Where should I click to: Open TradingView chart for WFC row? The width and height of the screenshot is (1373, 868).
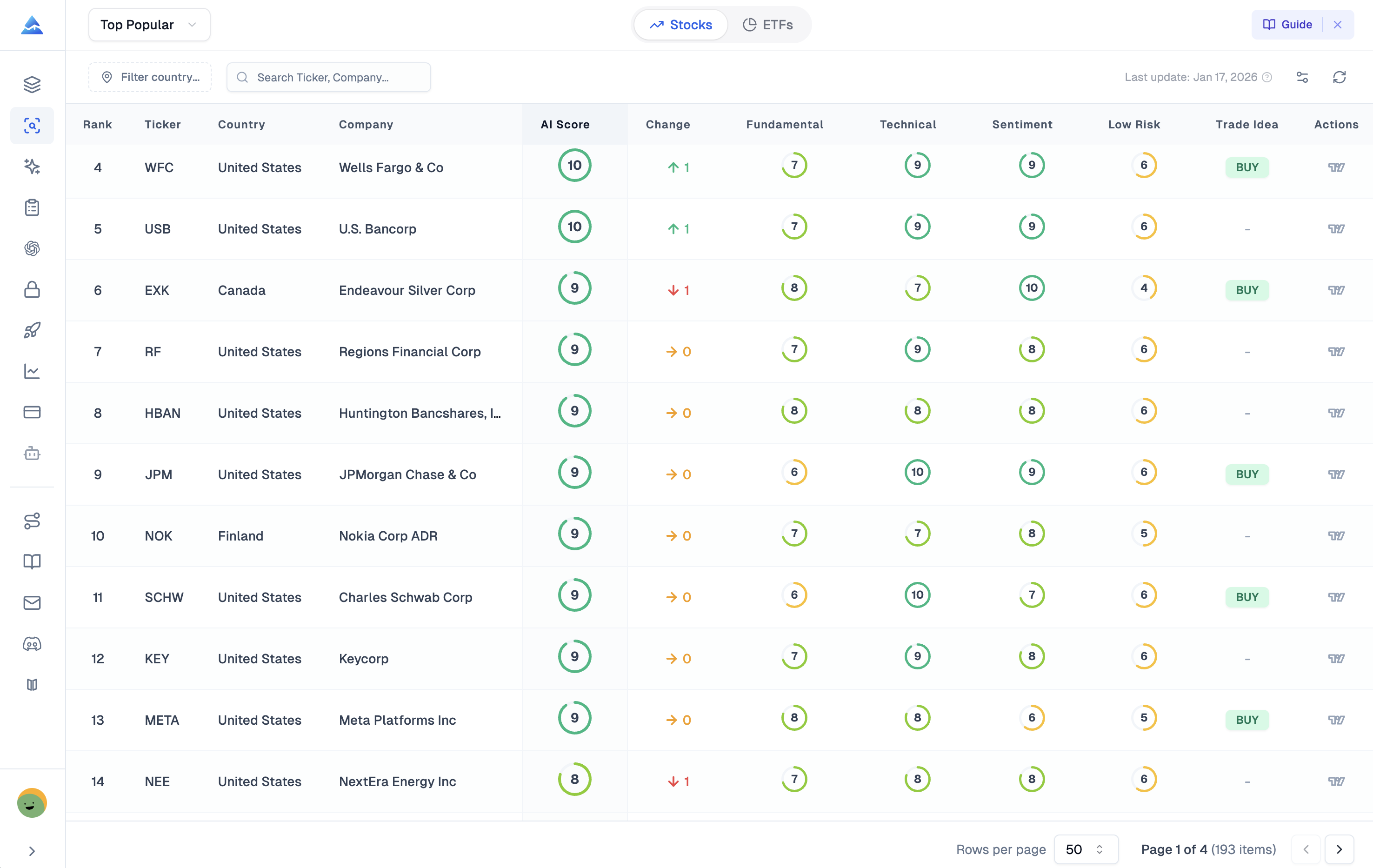tap(1336, 167)
